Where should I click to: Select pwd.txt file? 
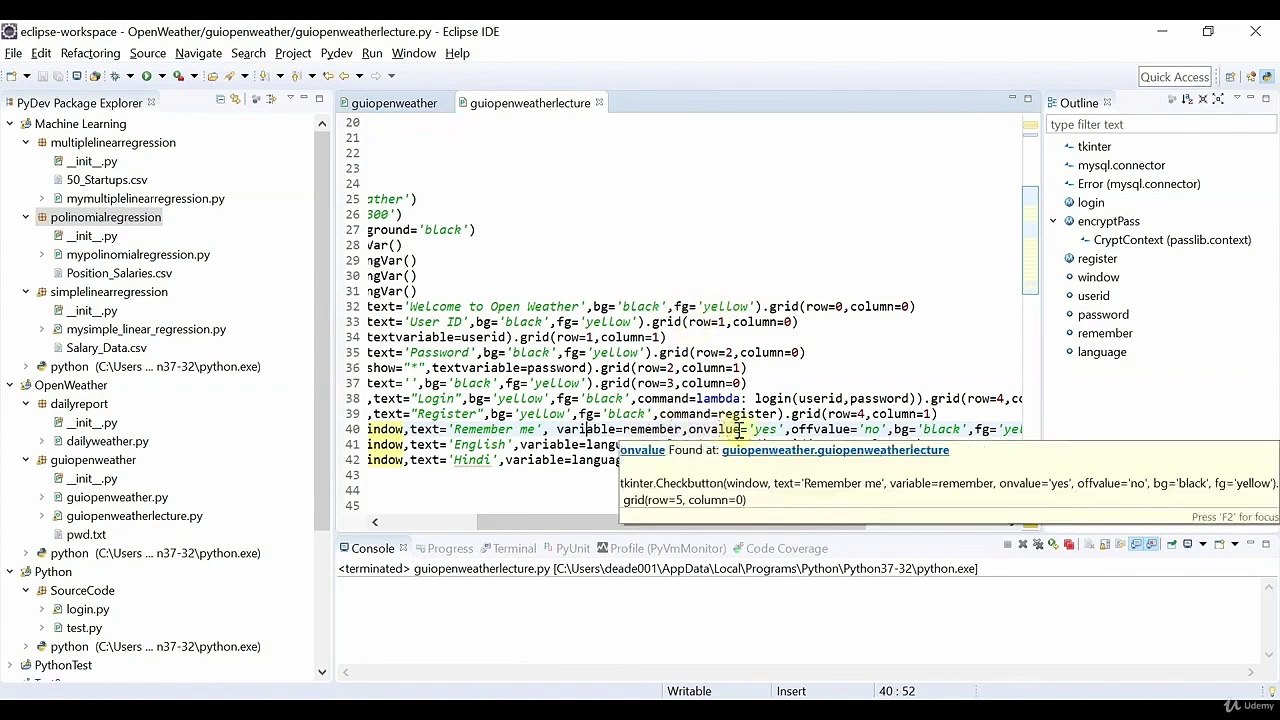(86, 534)
